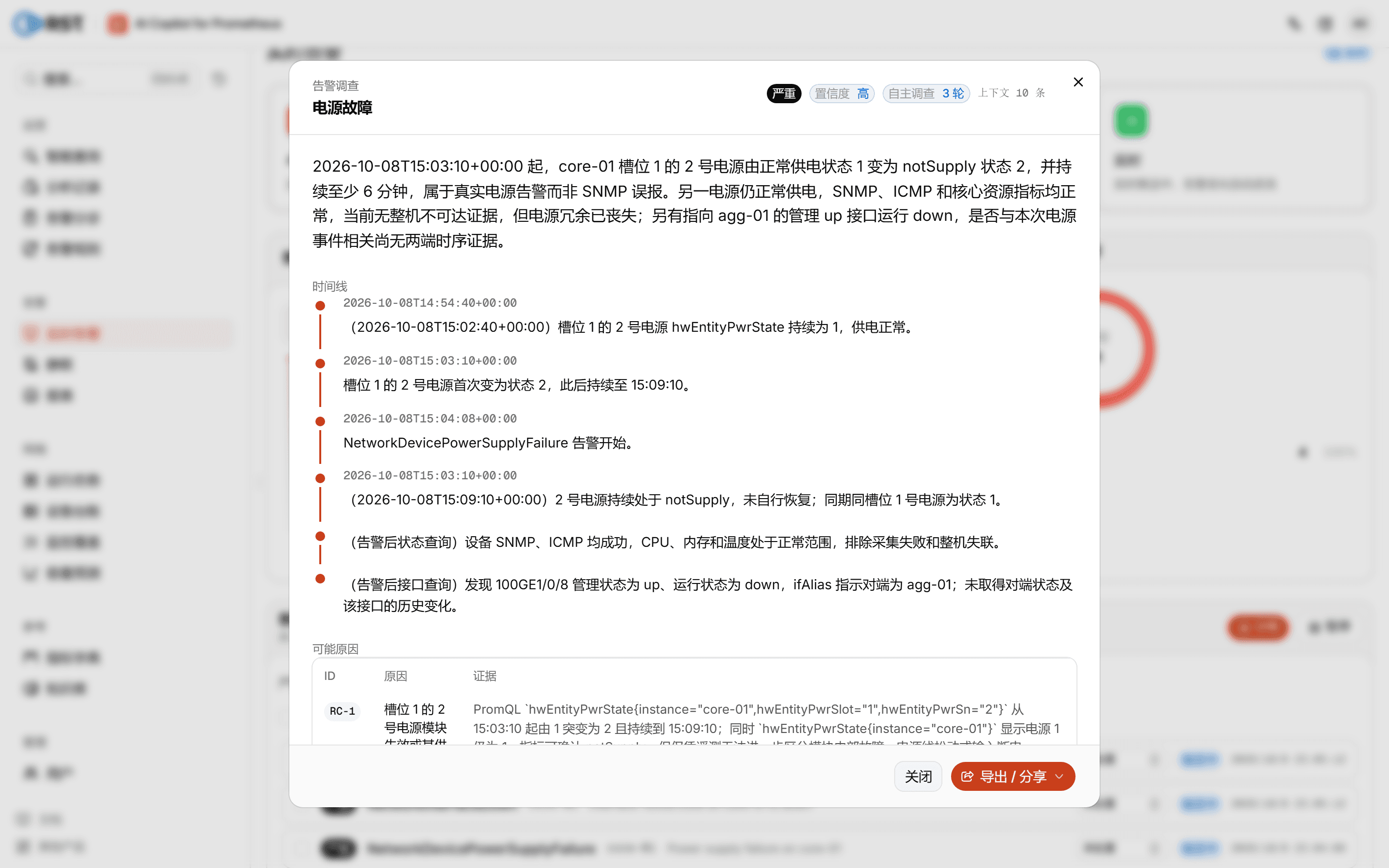Click the 可能原因 section label

(335, 649)
